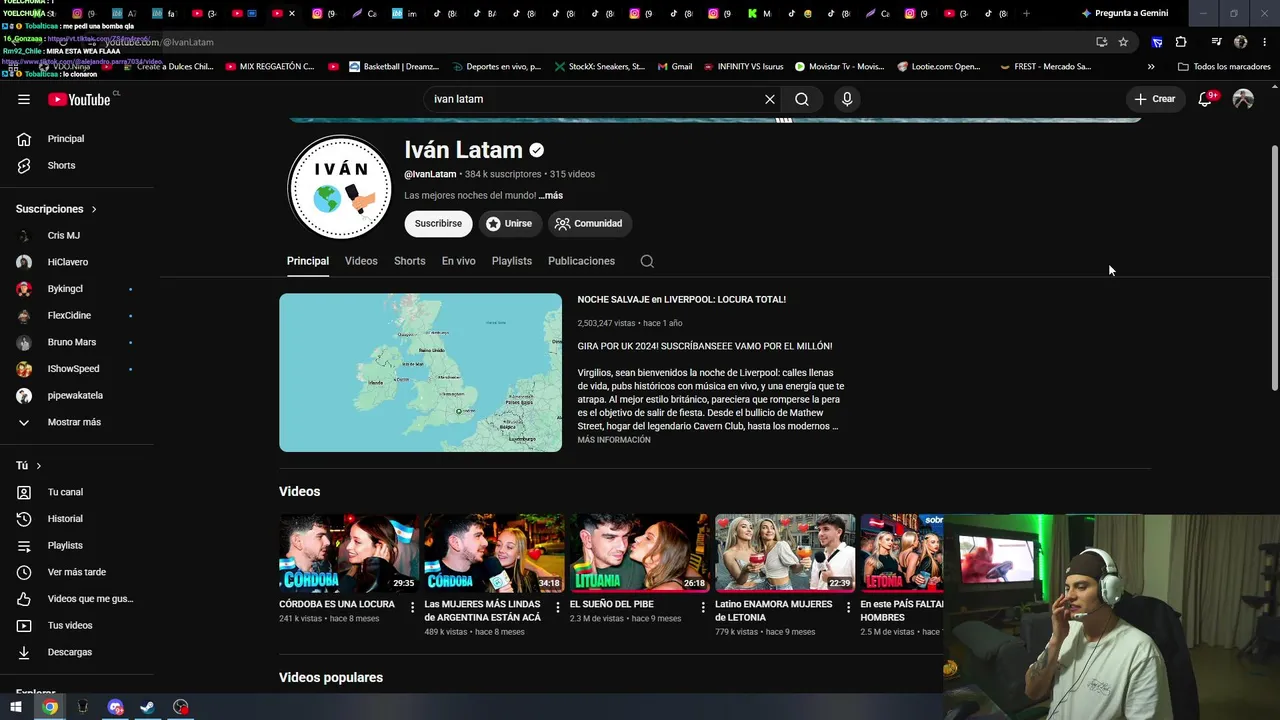Viewport: 1280px width, 720px height.
Task: Show hidden bookmarks with the chevron
Action: pos(1151,67)
